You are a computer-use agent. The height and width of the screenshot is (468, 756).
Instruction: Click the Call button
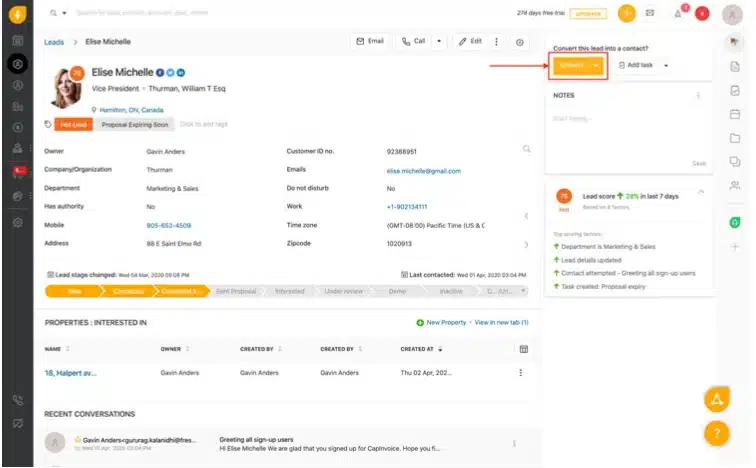pyautogui.click(x=413, y=41)
